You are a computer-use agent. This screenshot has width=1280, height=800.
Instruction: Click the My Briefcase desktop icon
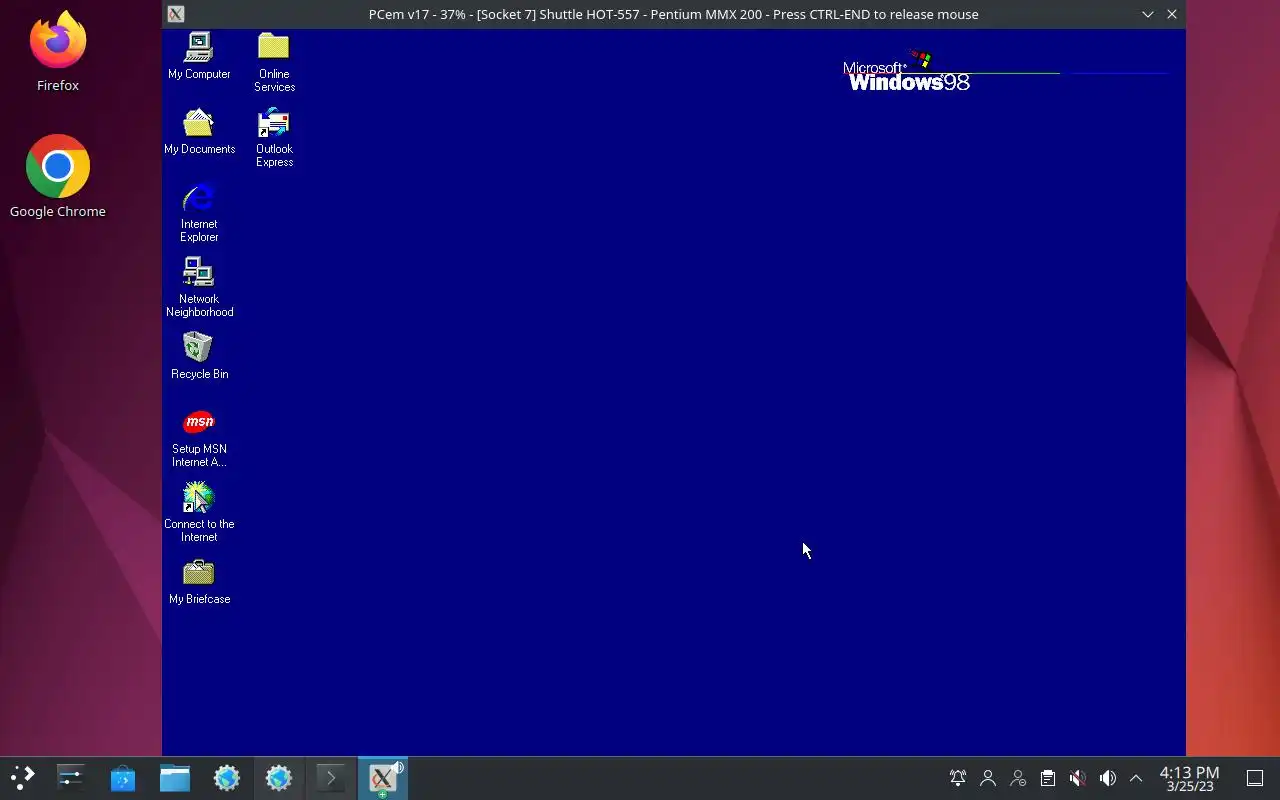coord(199,582)
